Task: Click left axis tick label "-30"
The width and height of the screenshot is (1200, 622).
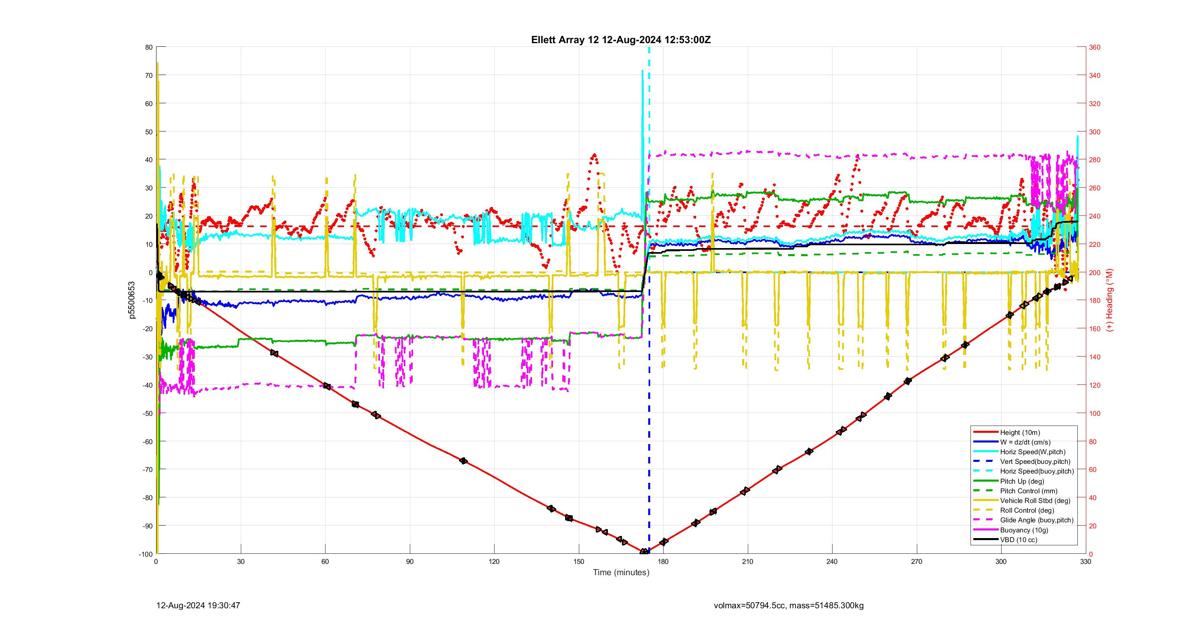Action: click(x=147, y=357)
